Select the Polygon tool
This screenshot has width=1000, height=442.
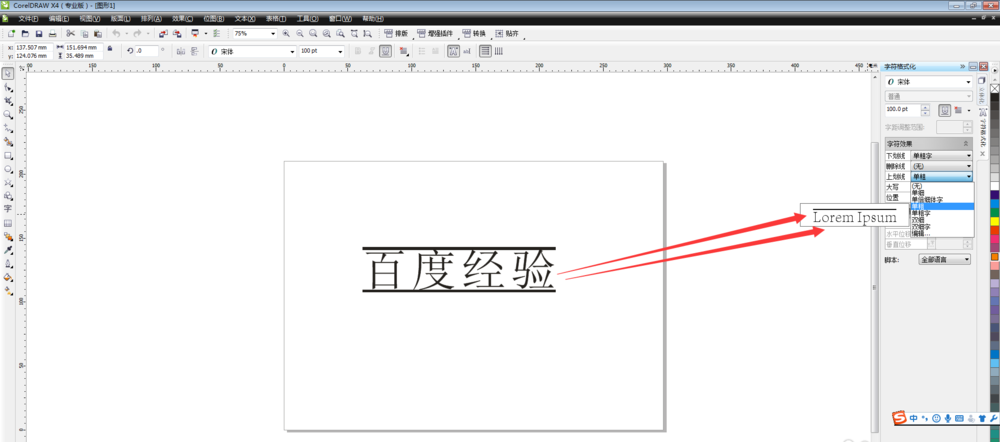[x=8, y=182]
